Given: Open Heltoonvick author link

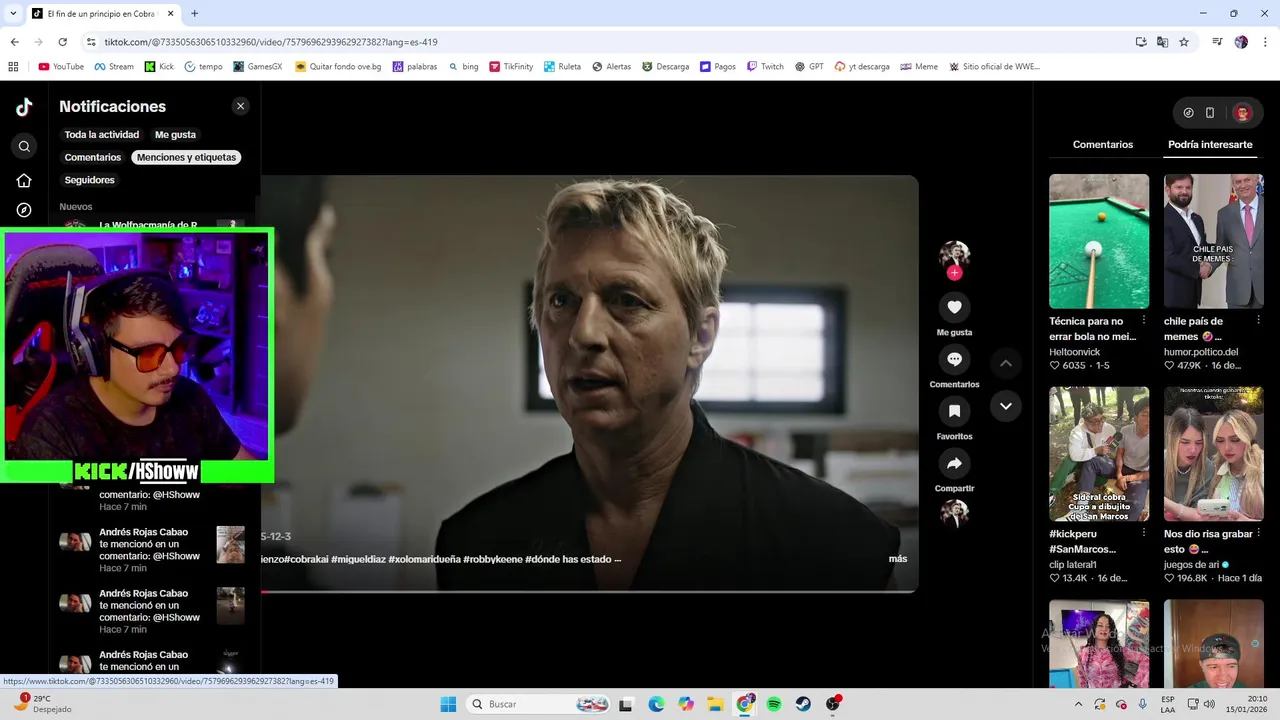Looking at the screenshot, I should click(1074, 352).
